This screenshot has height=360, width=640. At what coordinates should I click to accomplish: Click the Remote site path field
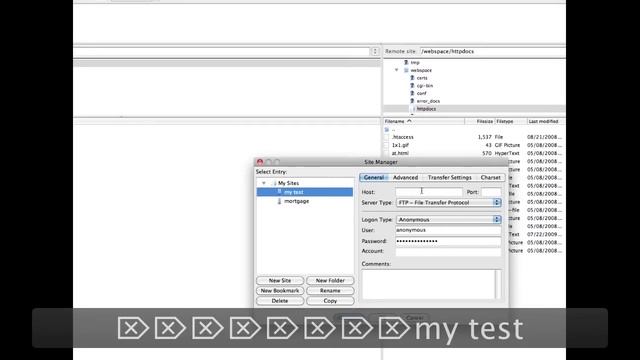492,51
